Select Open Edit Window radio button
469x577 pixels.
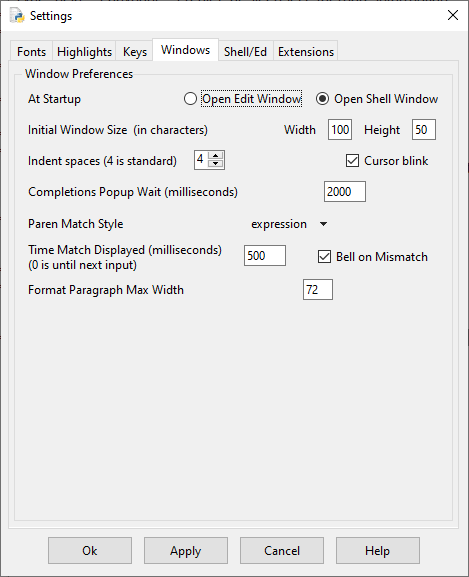coord(190,99)
